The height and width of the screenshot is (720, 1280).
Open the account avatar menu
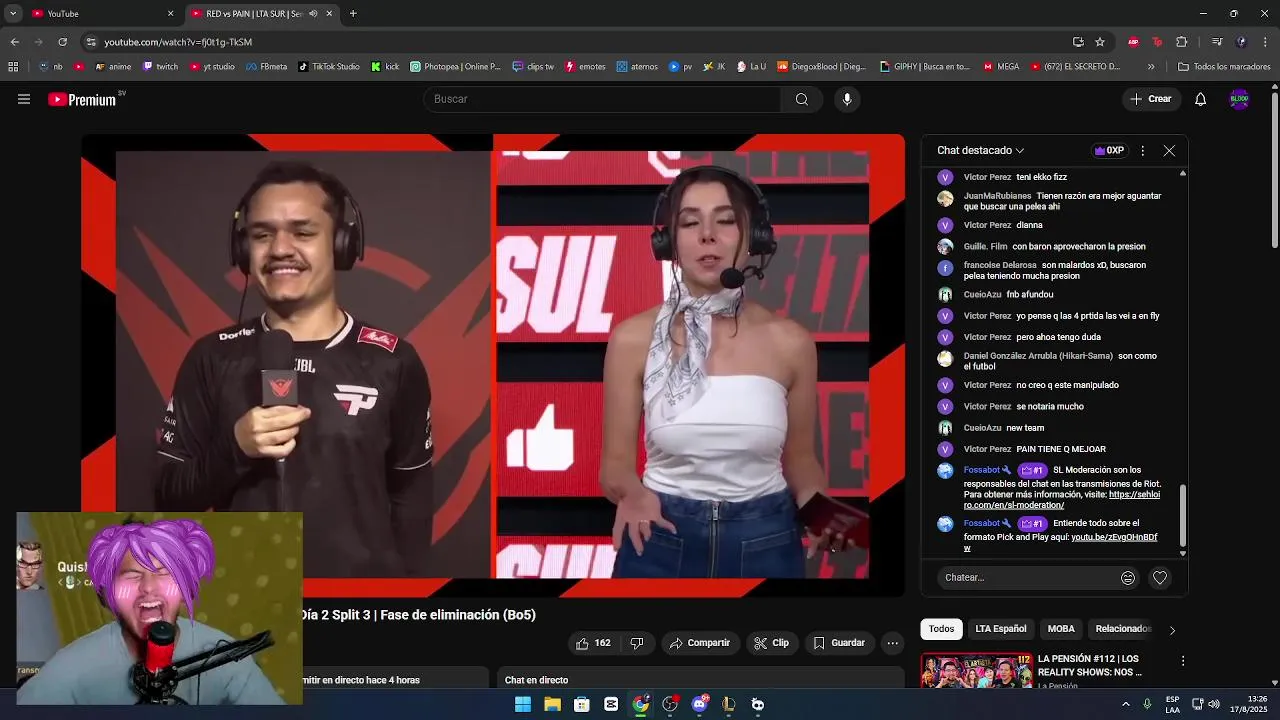coord(1239,99)
